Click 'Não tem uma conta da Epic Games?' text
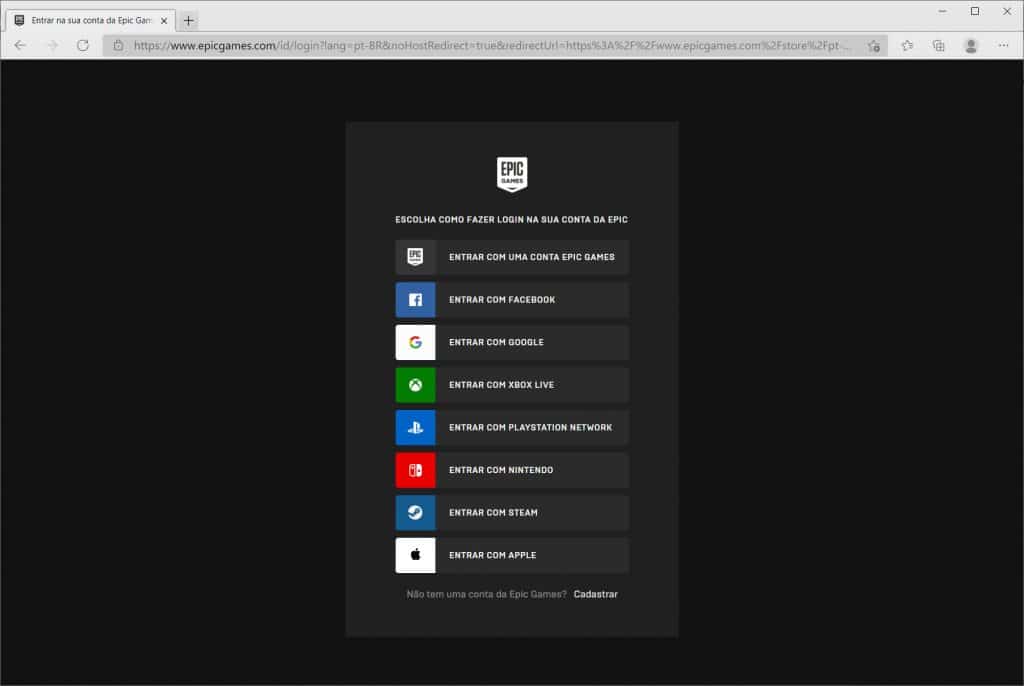The width and height of the screenshot is (1024, 686). point(487,594)
